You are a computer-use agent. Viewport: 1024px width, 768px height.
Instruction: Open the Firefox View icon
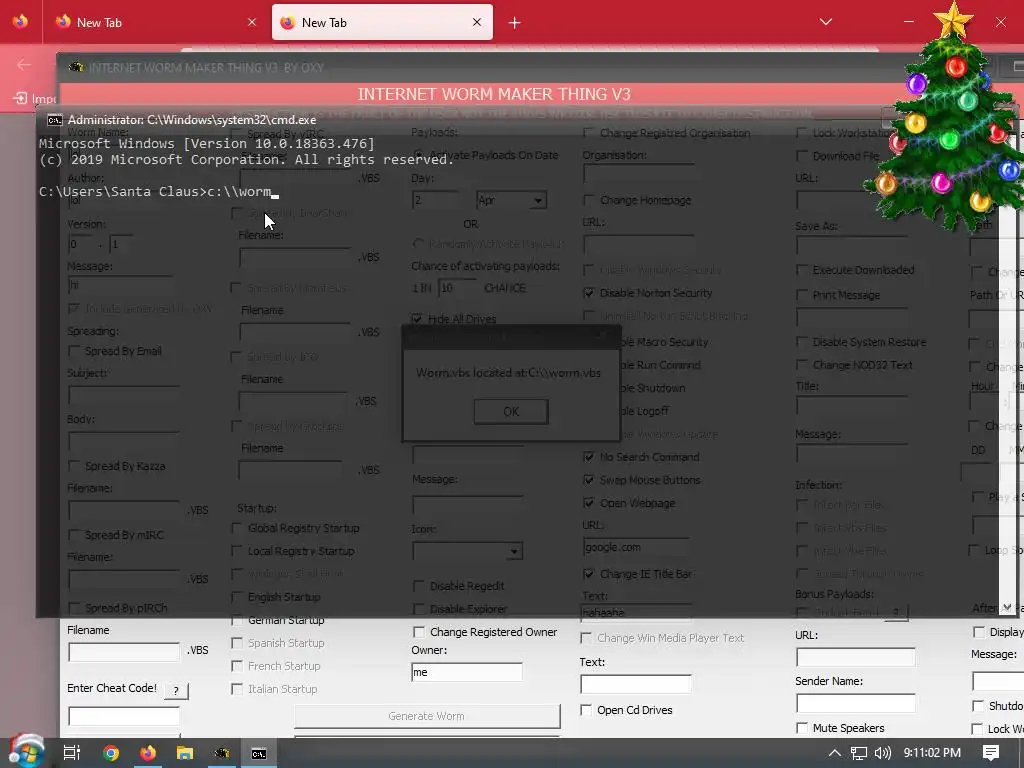tap(20, 22)
